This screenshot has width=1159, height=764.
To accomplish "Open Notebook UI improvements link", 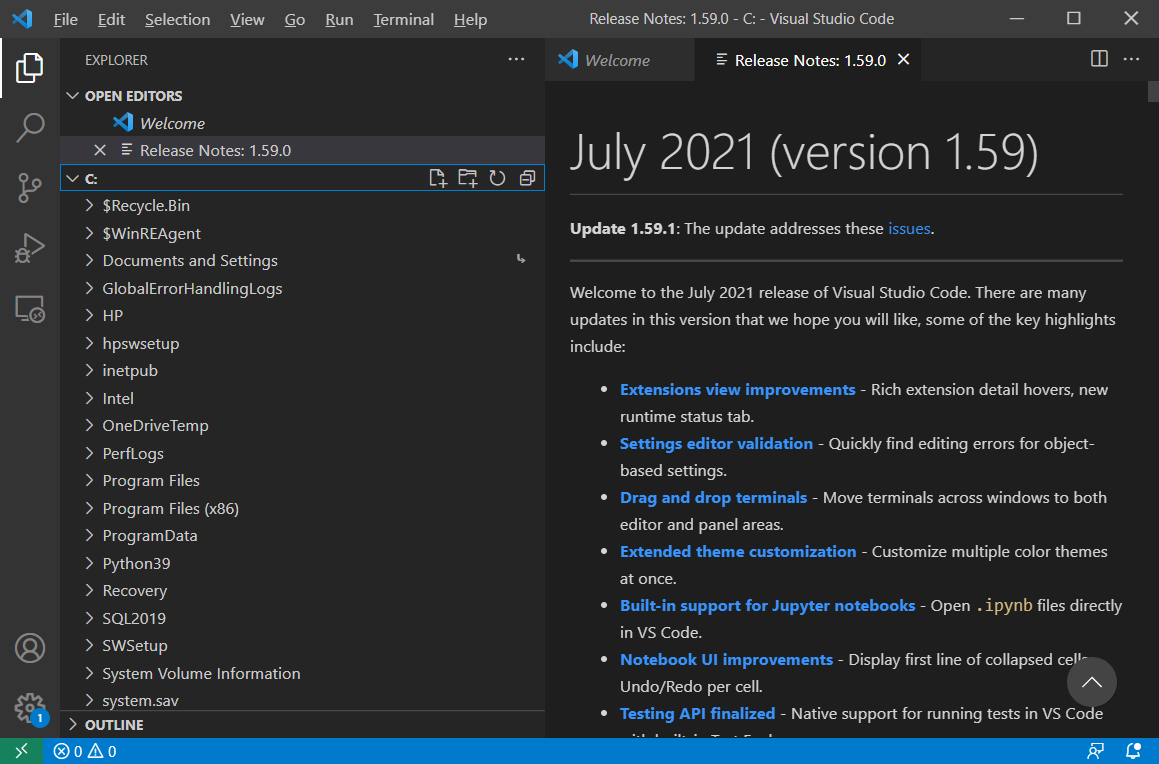I will click(726, 659).
